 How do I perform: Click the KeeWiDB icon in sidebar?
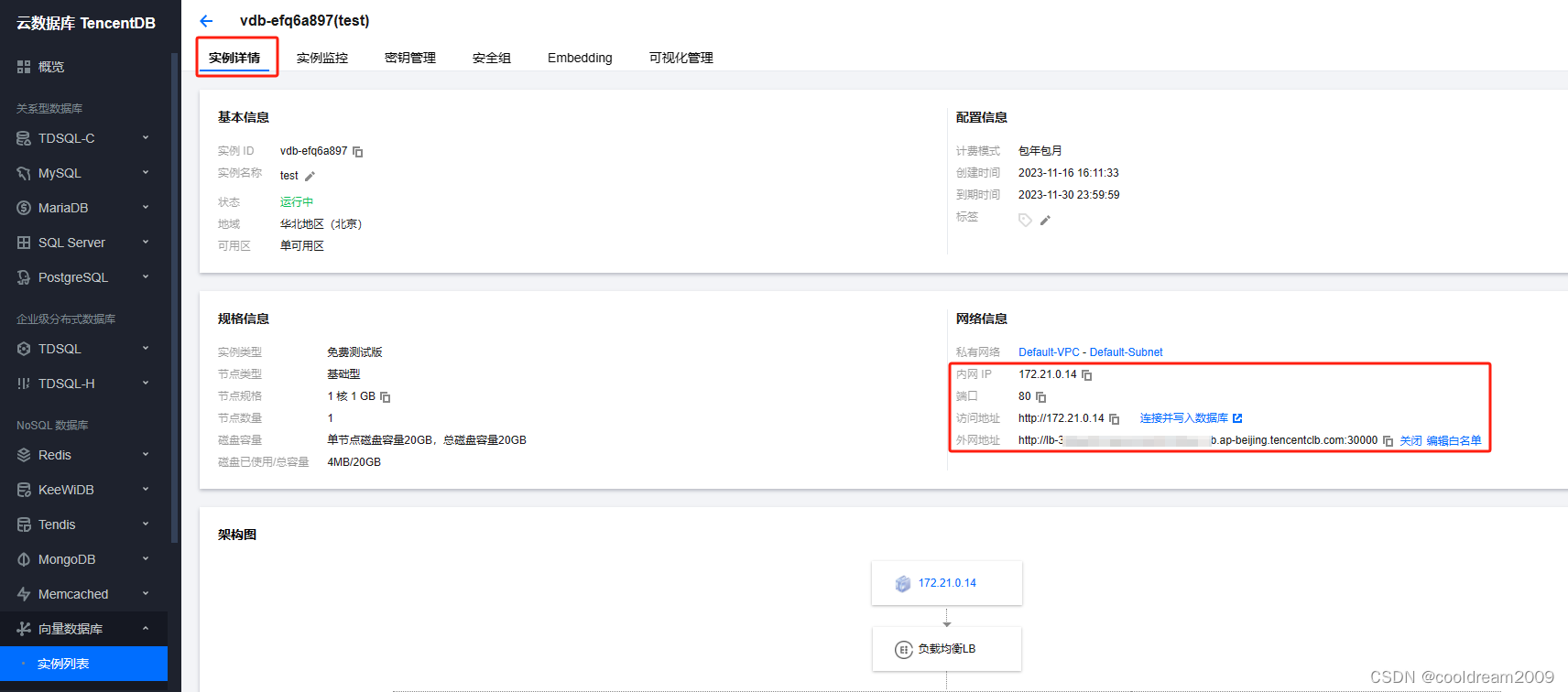tap(24, 490)
